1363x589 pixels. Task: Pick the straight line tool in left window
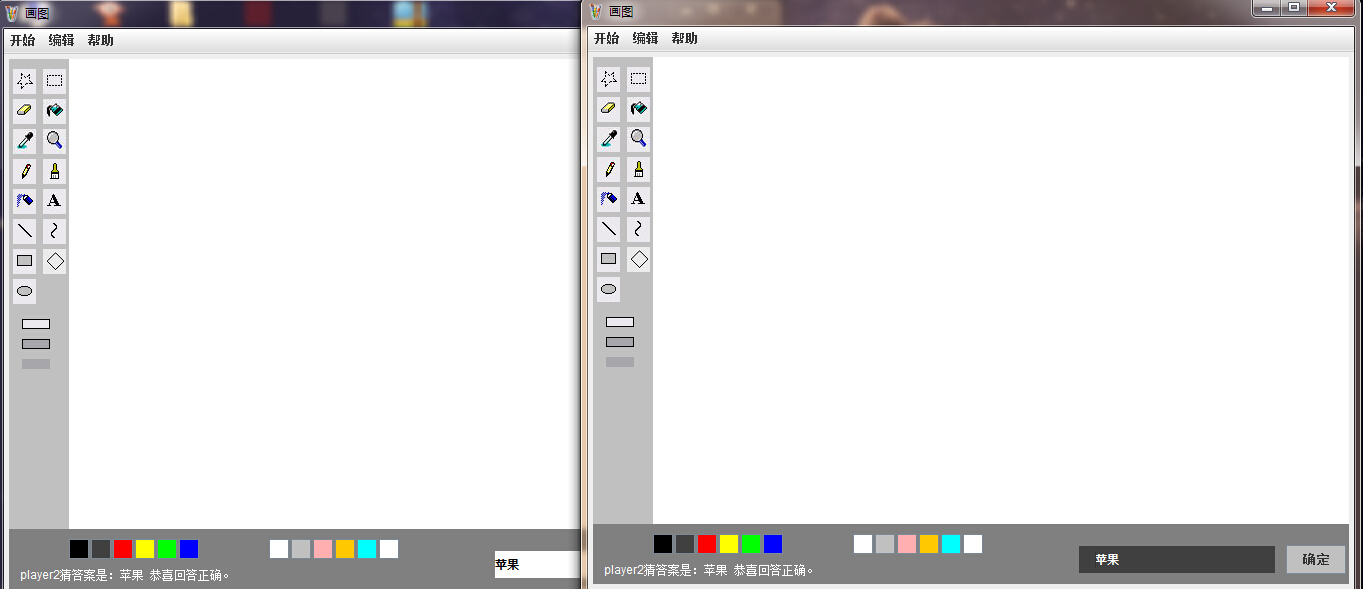(x=25, y=231)
